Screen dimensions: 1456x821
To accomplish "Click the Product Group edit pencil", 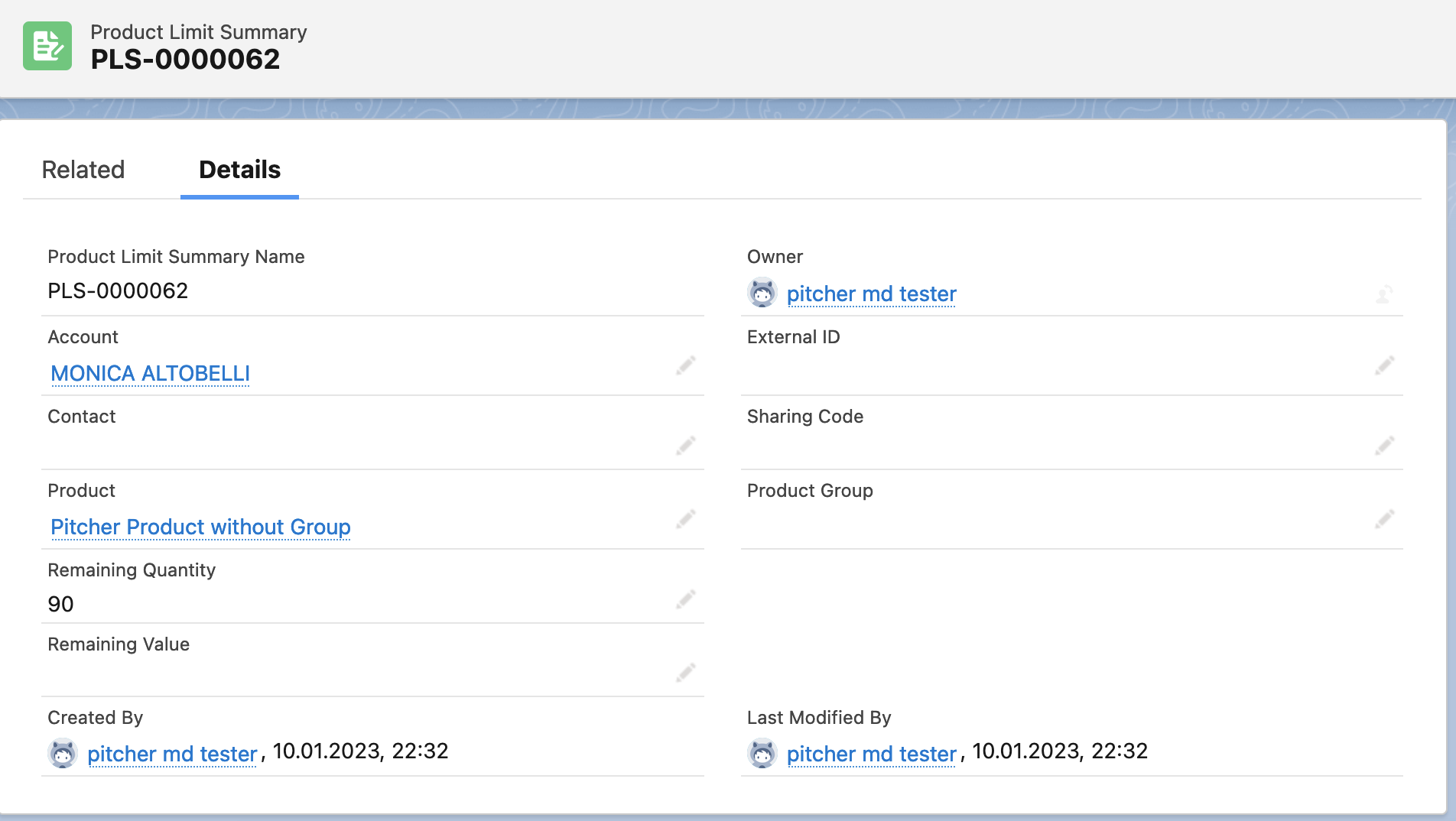I will [1384, 519].
